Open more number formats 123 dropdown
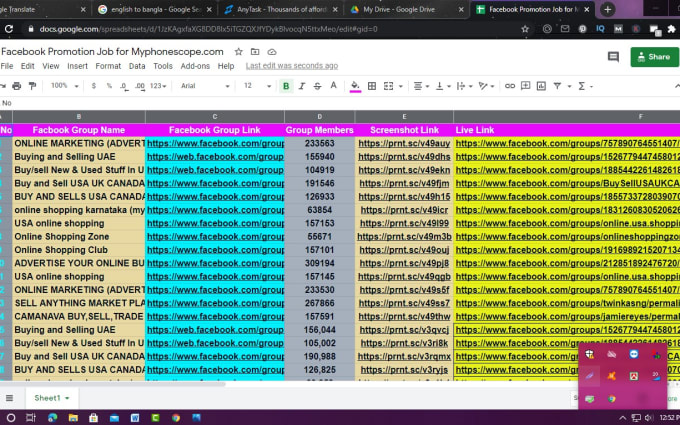Viewport: 680px width, 425px height. pyautogui.click(x=158, y=86)
